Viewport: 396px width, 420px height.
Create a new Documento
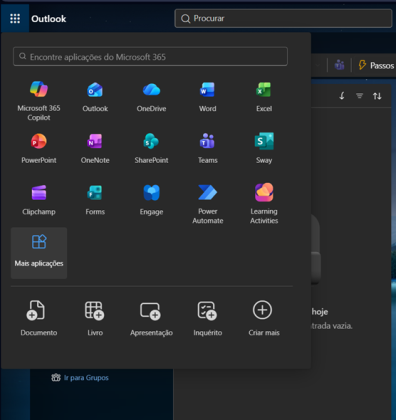pos(39,318)
